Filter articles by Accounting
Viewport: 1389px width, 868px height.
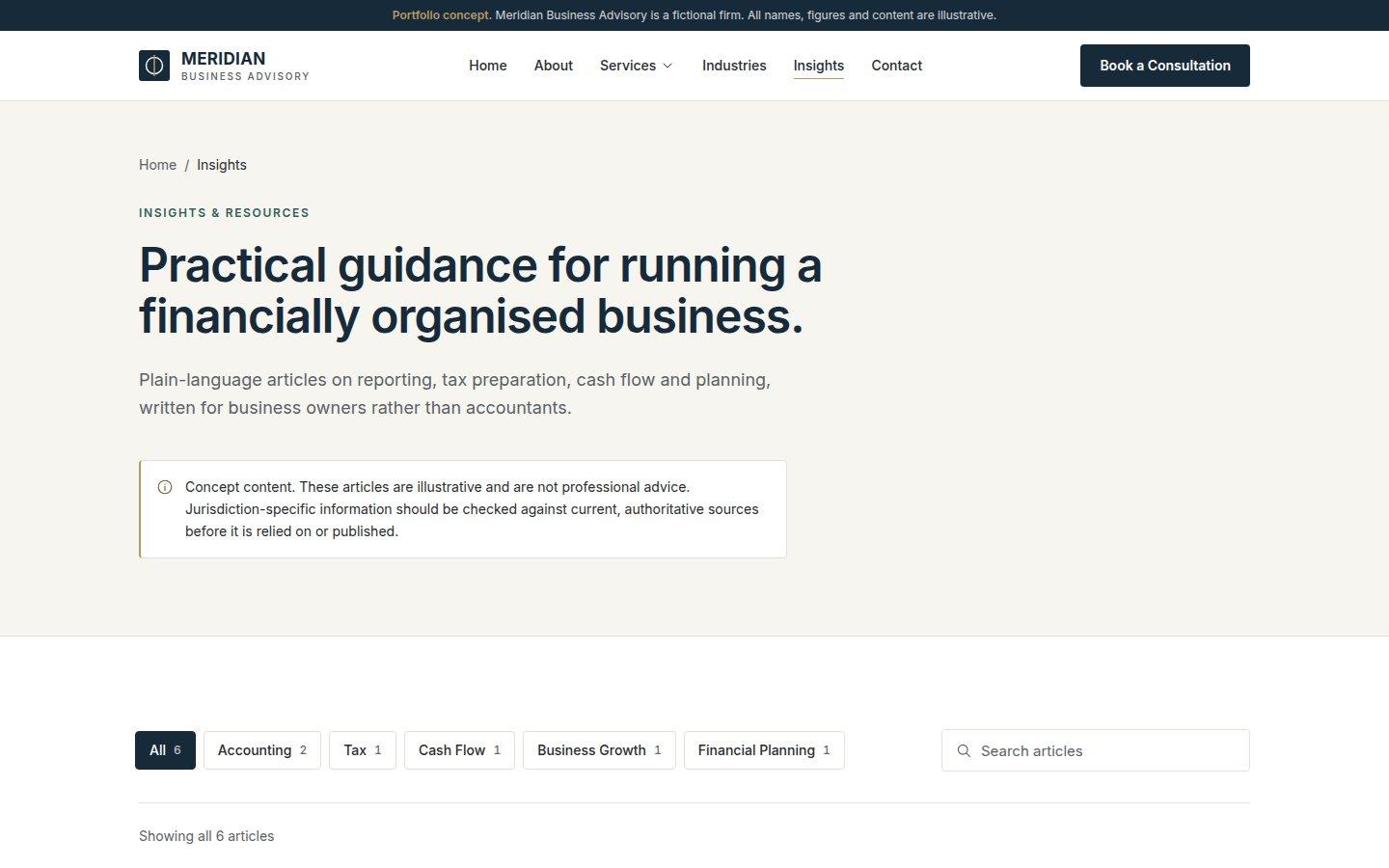point(262,750)
